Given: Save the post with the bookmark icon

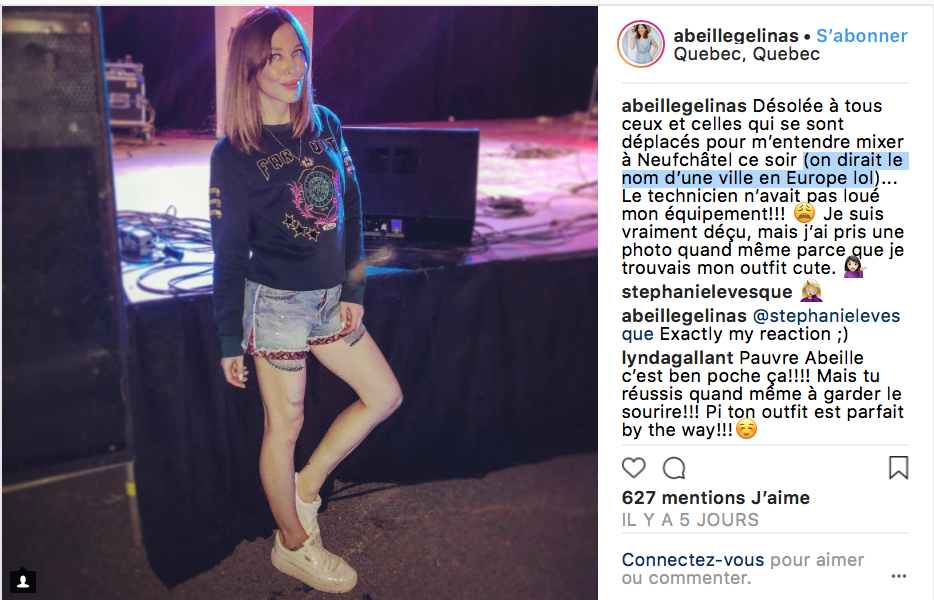Looking at the screenshot, I should pyautogui.click(x=898, y=468).
